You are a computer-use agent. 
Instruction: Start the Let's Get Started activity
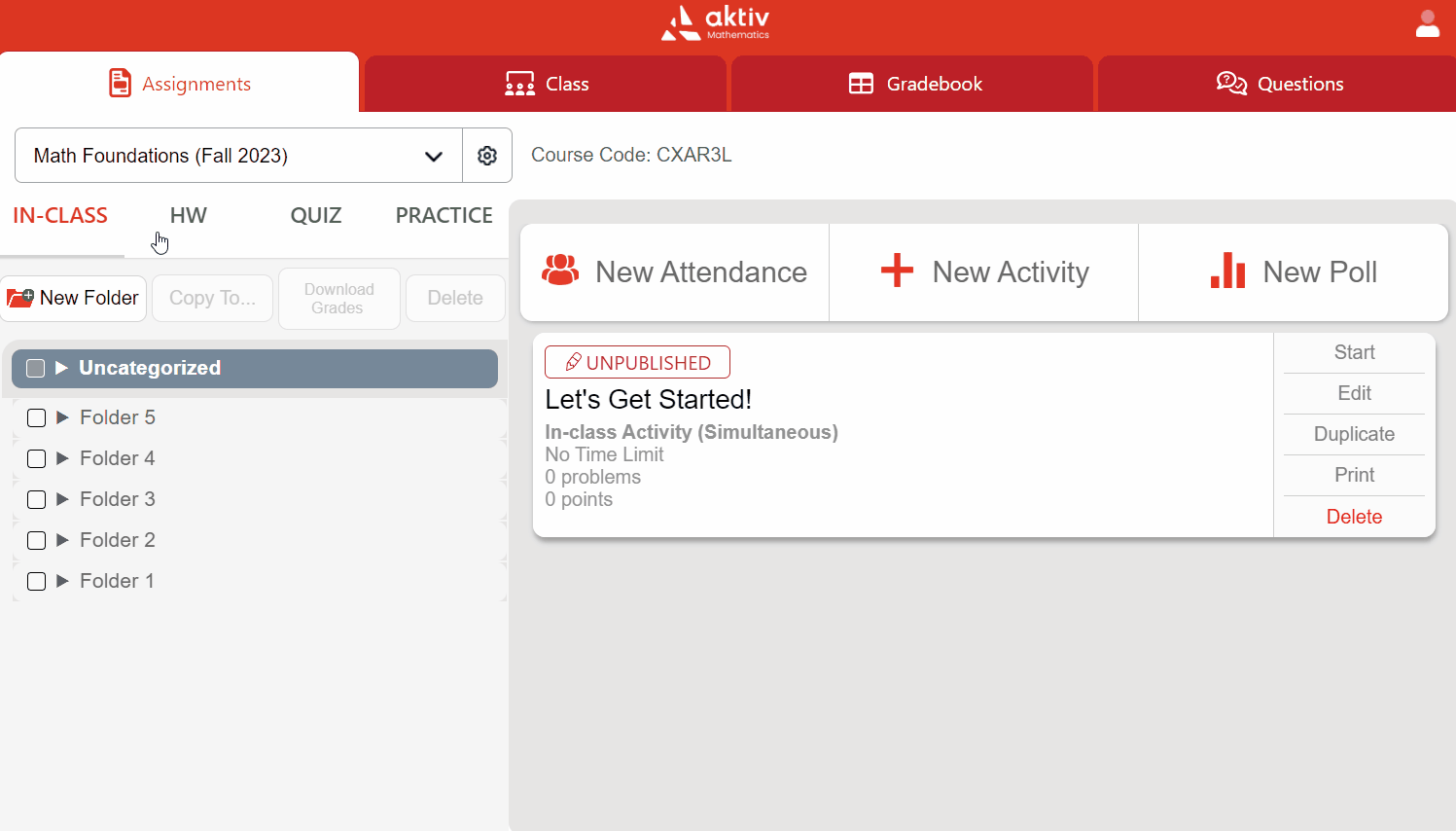pos(1353,352)
